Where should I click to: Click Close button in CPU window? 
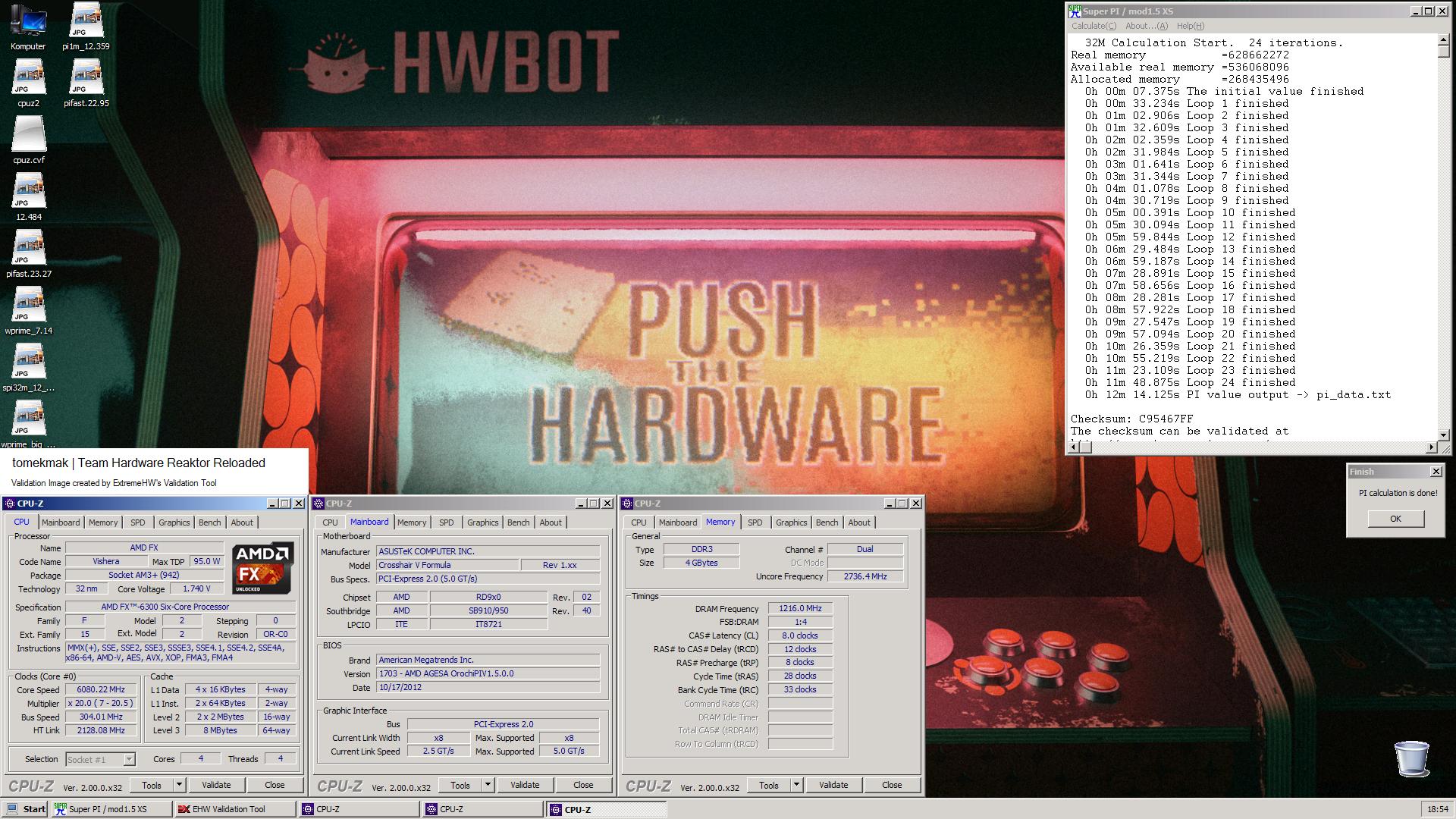coord(275,785)
